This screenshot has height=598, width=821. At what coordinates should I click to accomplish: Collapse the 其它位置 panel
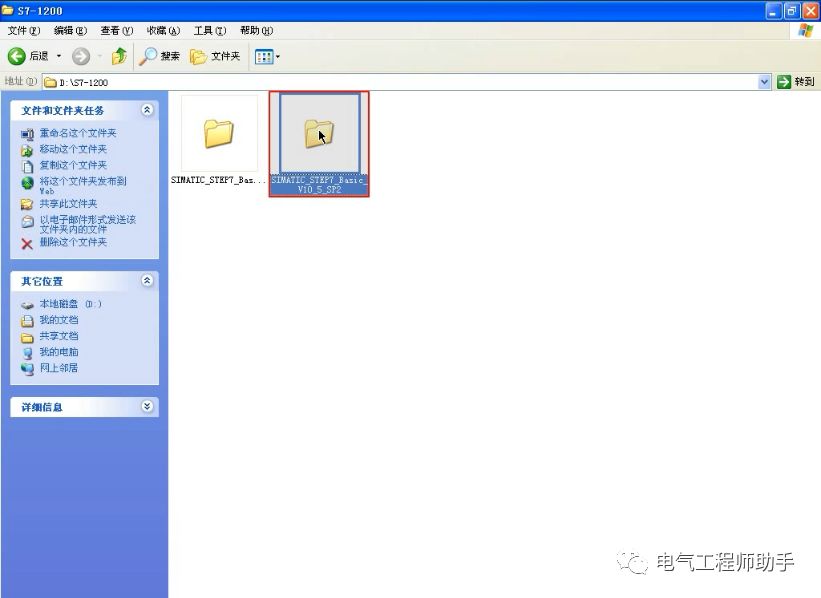(147, 281)
